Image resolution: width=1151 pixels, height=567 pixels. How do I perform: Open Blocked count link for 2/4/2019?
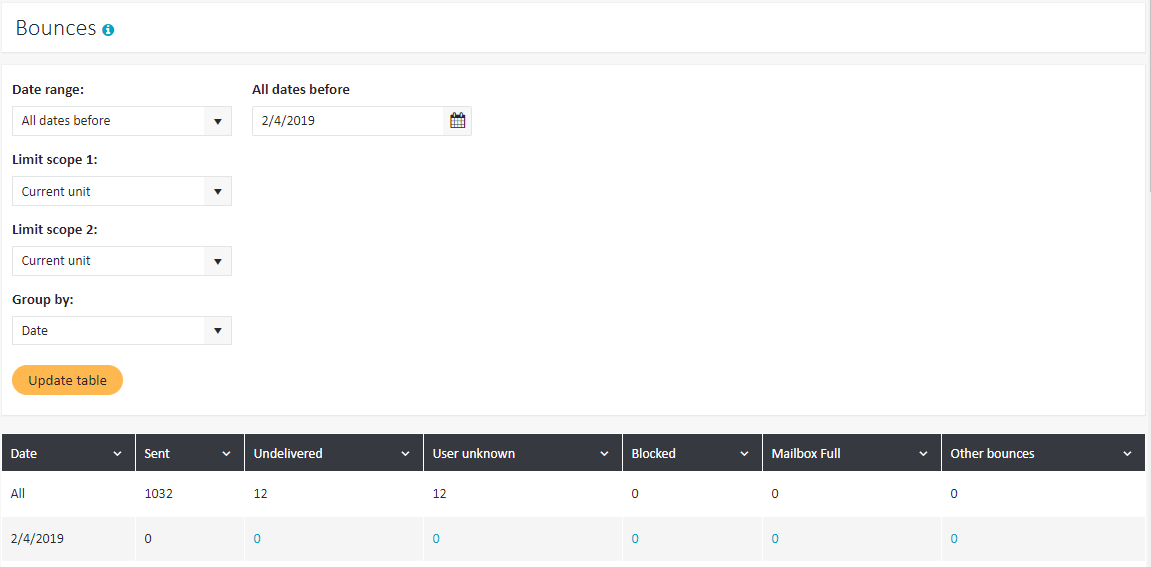click(x=635, y=538)
